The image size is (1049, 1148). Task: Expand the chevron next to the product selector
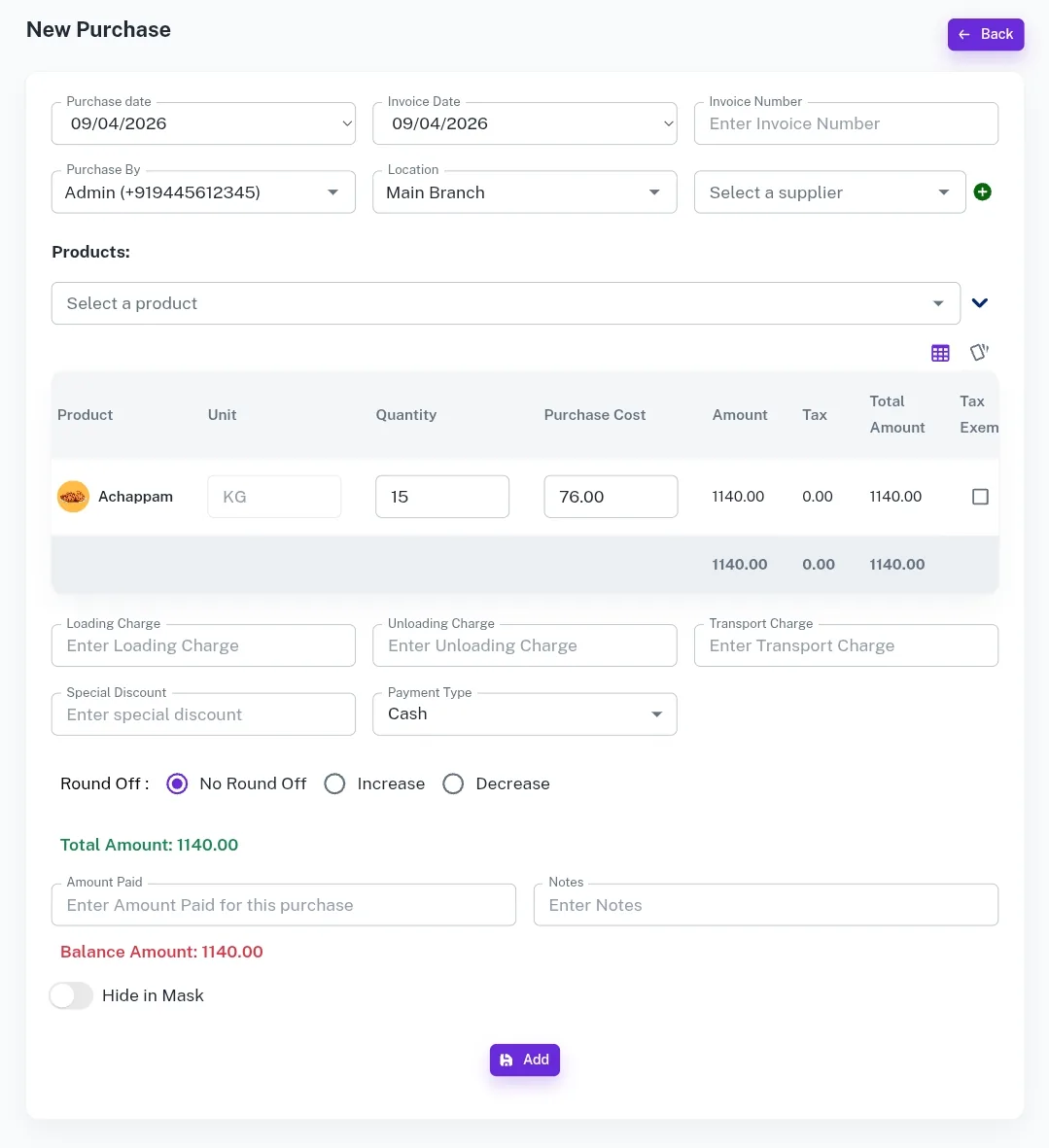click(x=979, y=303)
